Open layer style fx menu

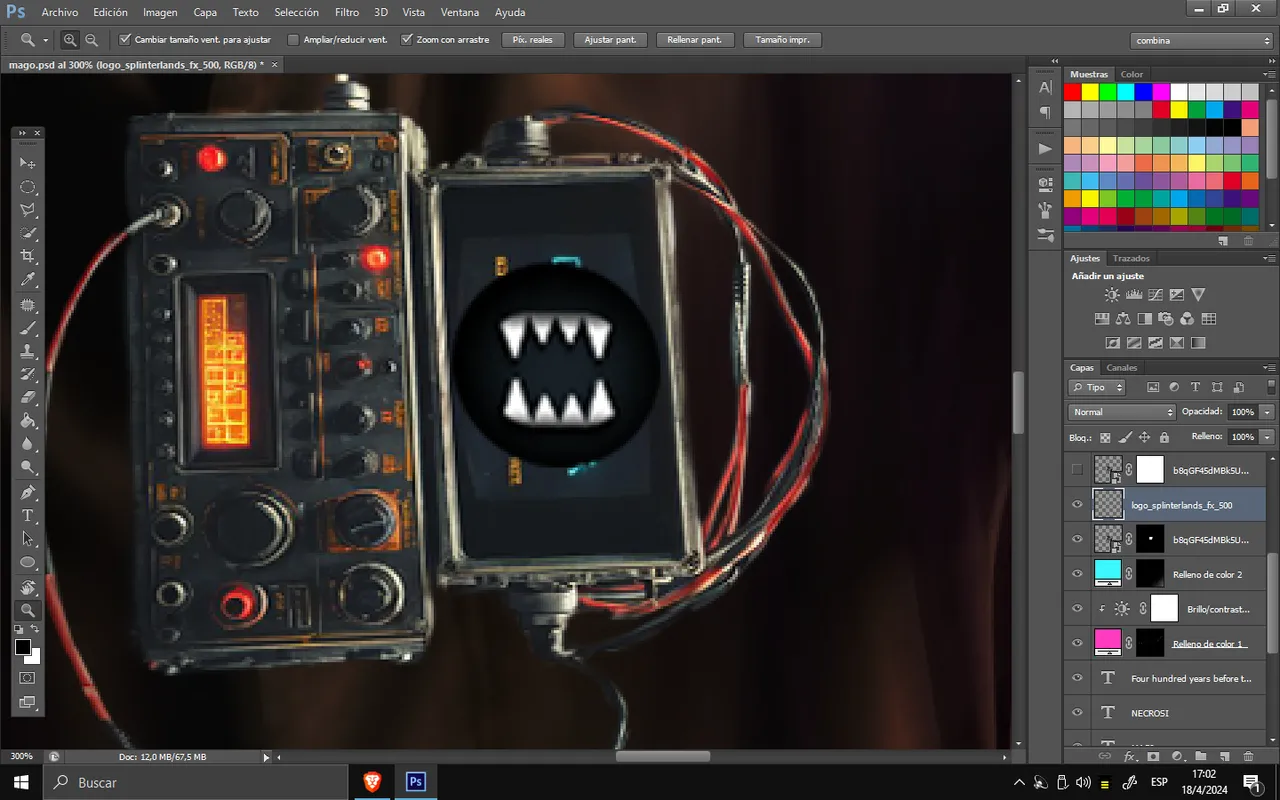point(1131,756)
